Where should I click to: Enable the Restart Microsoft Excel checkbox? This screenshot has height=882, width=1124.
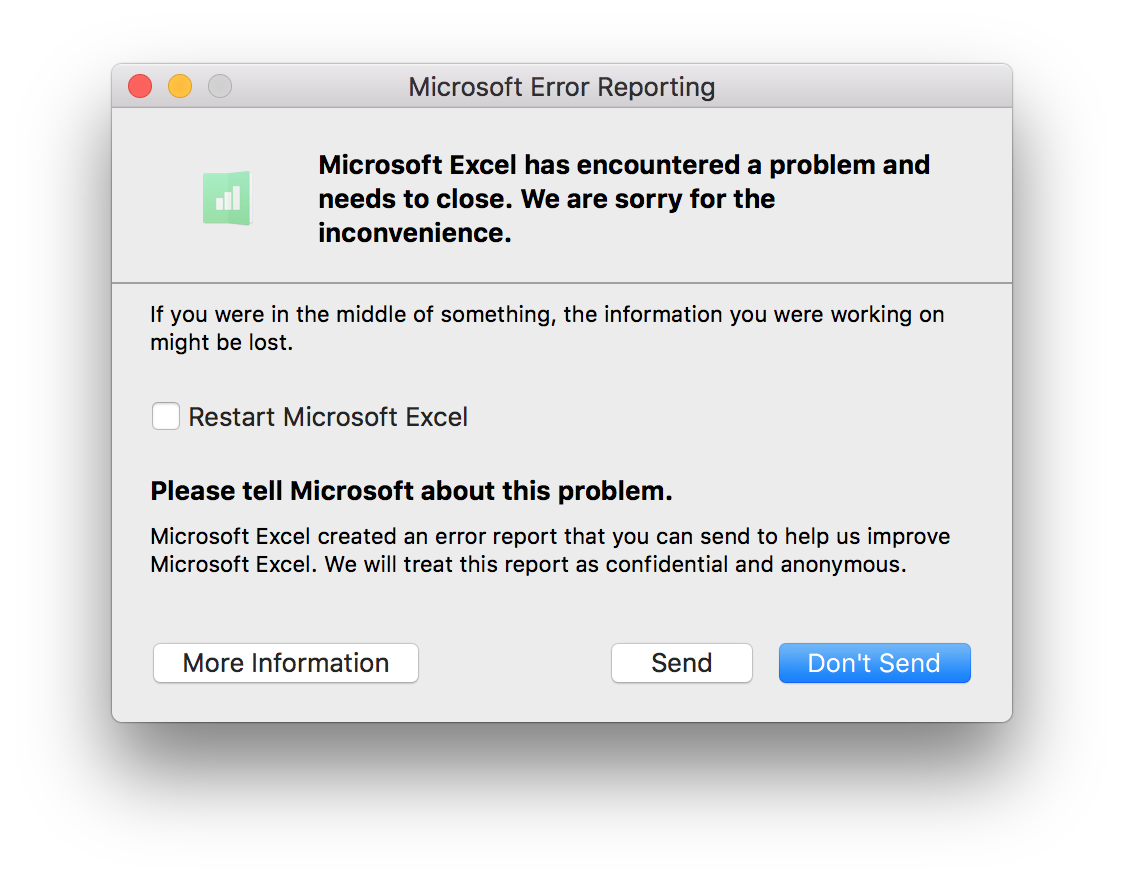[x=166, y=416]
